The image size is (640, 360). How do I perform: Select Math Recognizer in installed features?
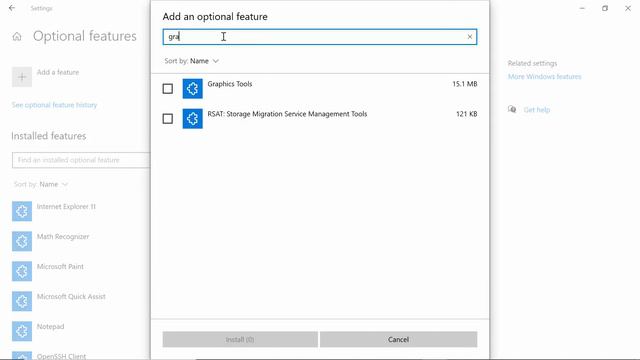[63, 237]
